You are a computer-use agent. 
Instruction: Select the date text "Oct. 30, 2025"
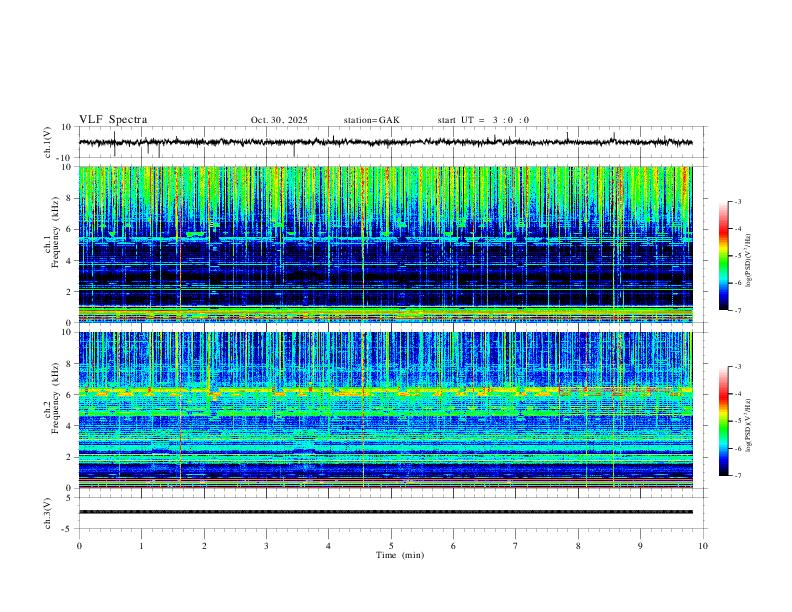(x=279, y=120)
